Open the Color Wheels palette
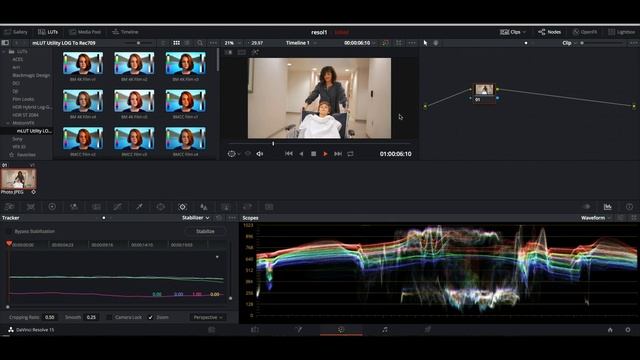 coord(52,207)
